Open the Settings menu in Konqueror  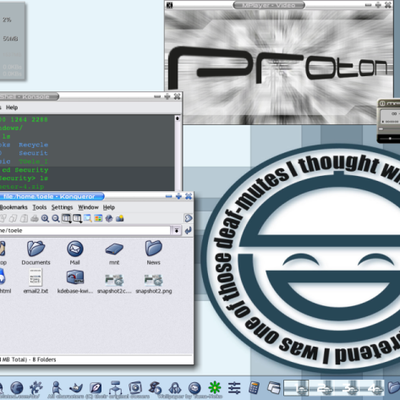point(62,207)
